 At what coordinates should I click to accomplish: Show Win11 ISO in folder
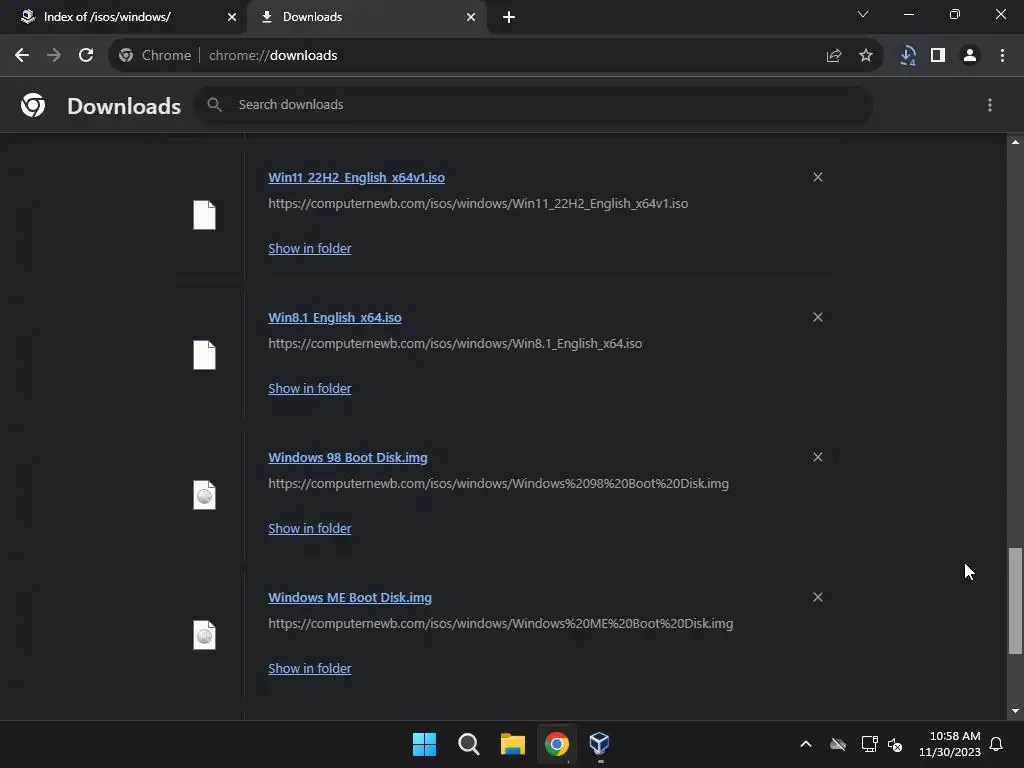coord(310,249)
